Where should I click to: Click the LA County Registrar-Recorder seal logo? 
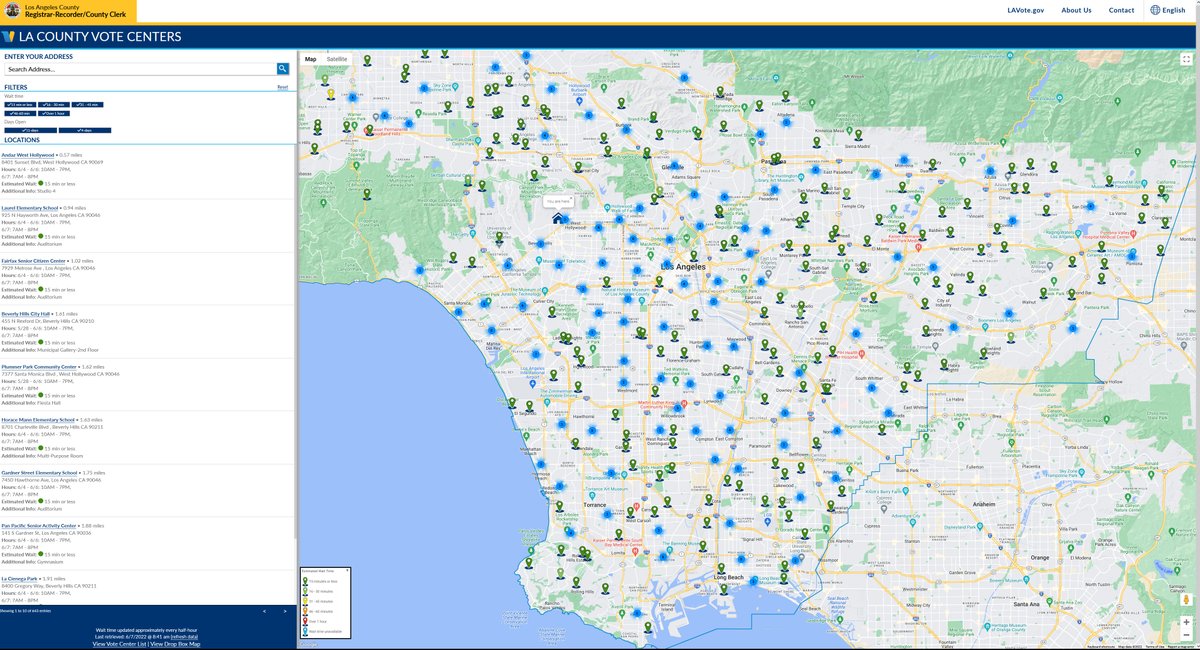pyautogui.click(x=11, y=10)
